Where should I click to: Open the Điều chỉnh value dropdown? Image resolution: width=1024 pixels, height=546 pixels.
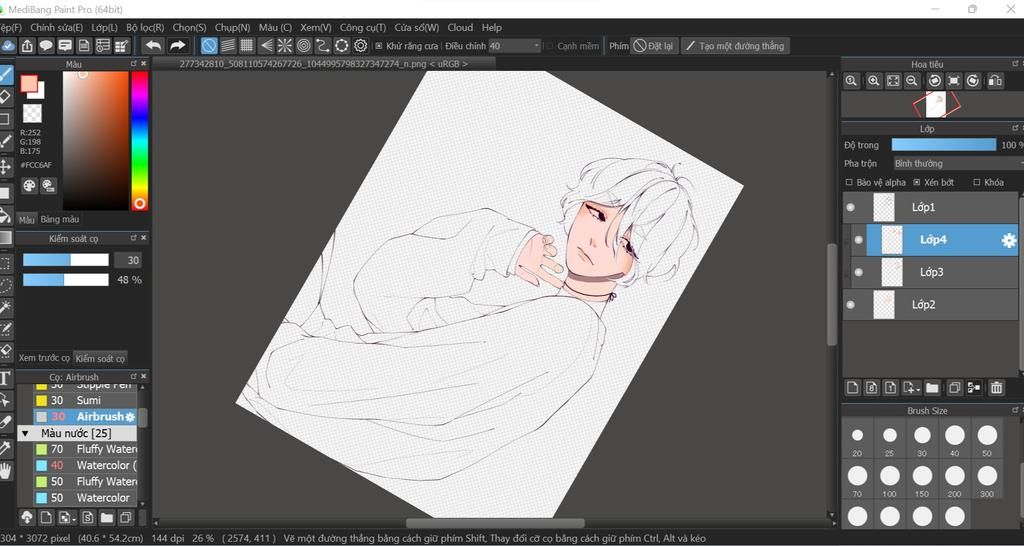click(x=515, y=46)
